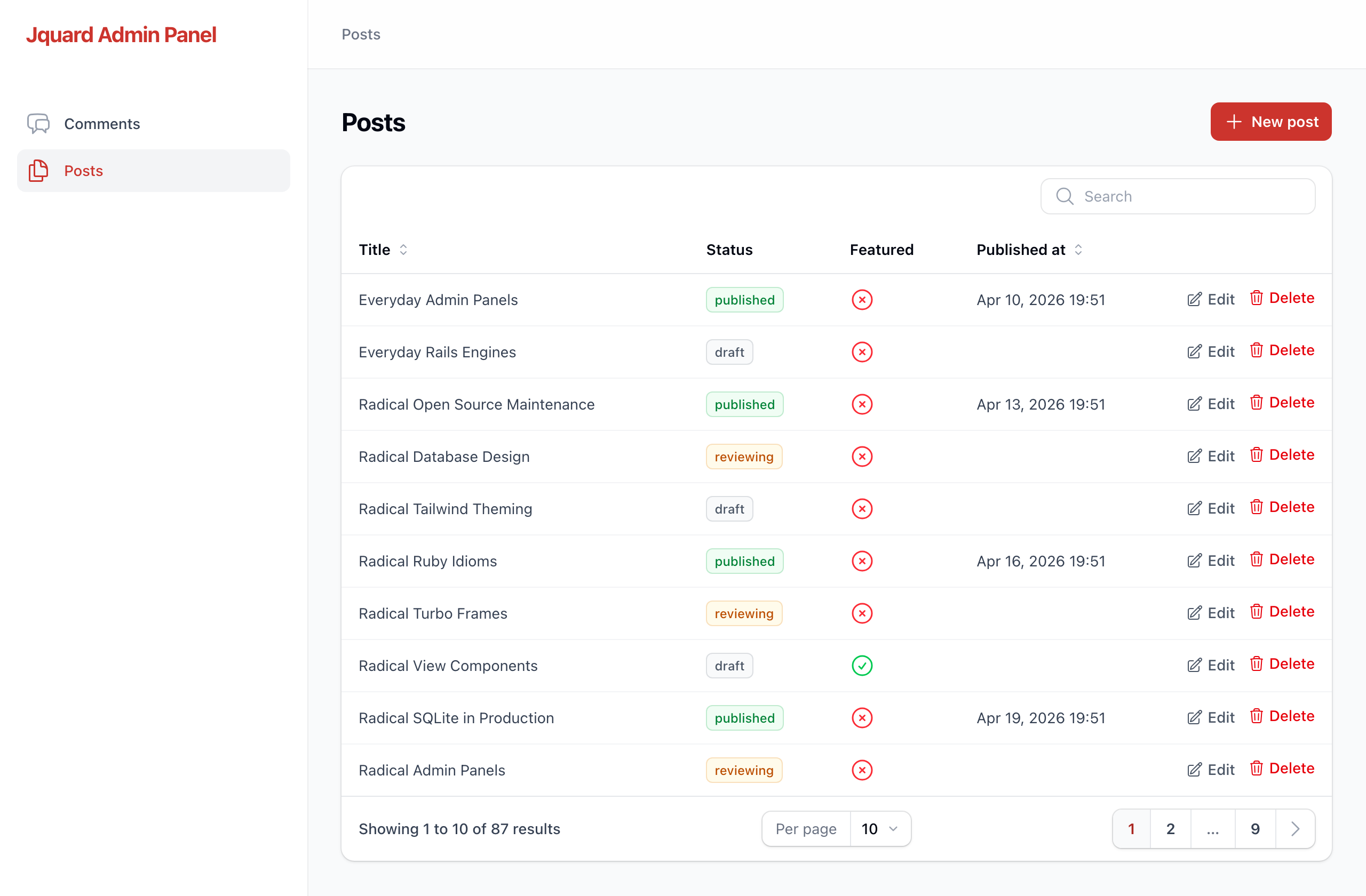Click trash icon for Radical Open Source Maintenance

(1257, 402)
